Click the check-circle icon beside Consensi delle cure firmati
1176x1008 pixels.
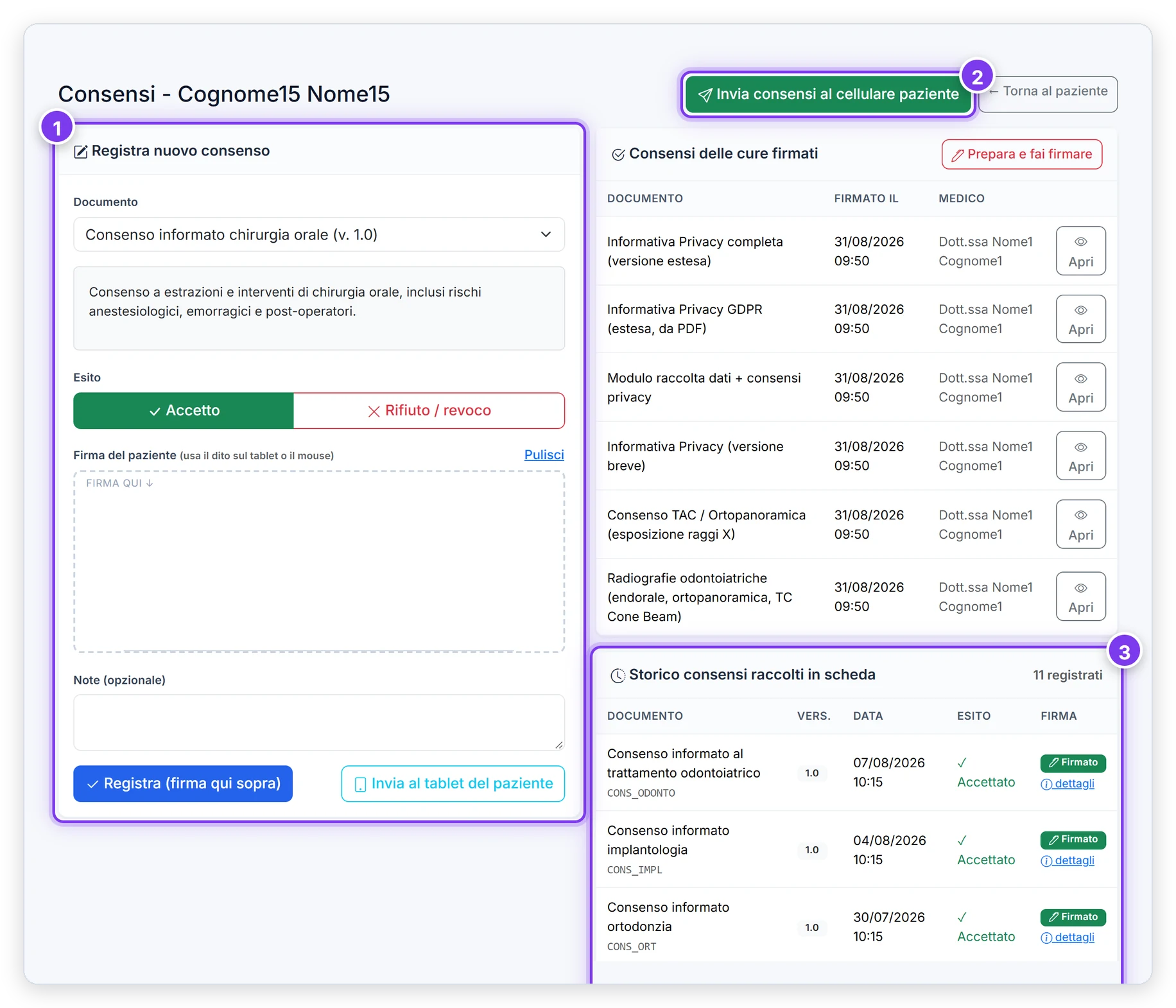click(618, 154)
